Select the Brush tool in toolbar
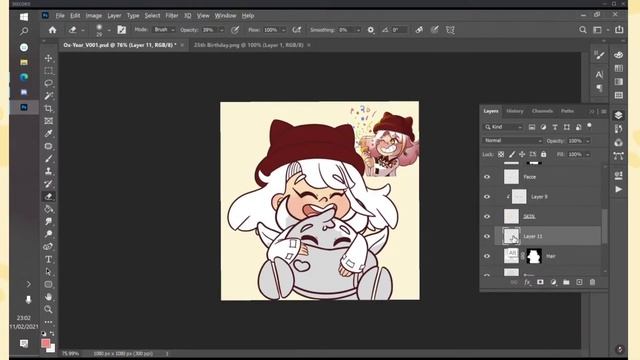The width and height of the screenshot is (640, 360). (49, 159)
